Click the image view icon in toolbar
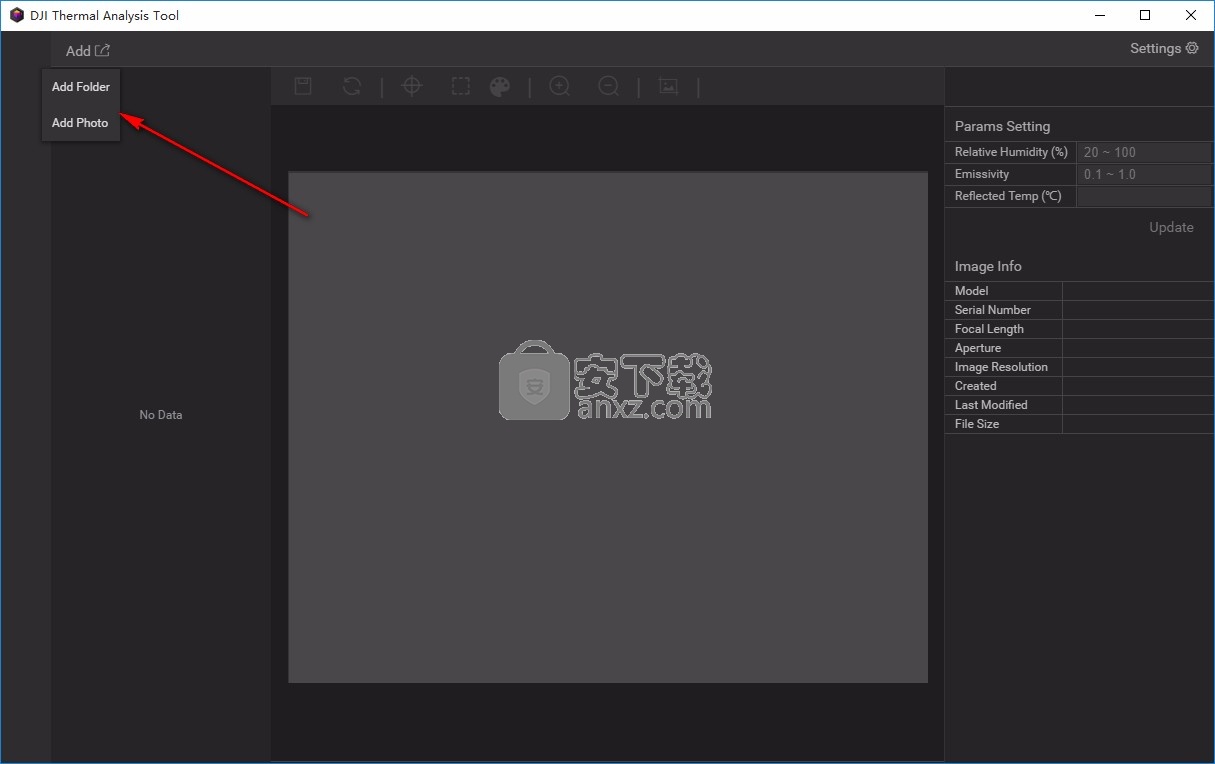Screen dimensions: 1215x764 click(669, 87)
